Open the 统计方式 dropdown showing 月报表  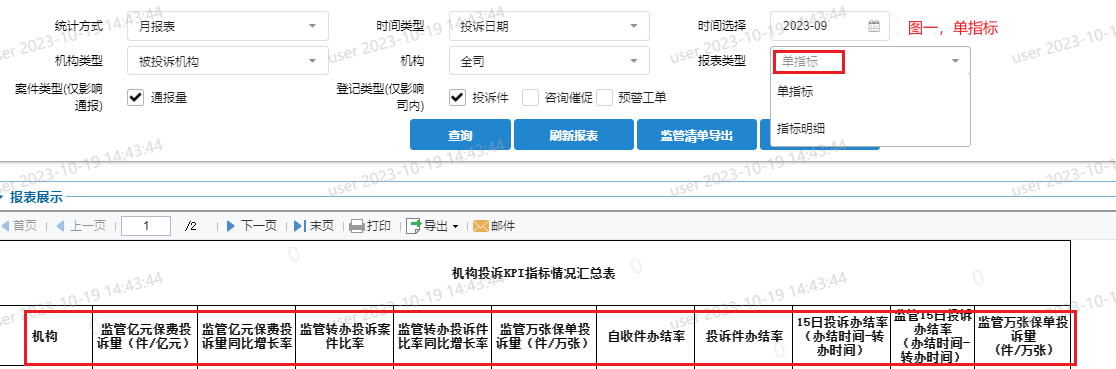[228, 26]
